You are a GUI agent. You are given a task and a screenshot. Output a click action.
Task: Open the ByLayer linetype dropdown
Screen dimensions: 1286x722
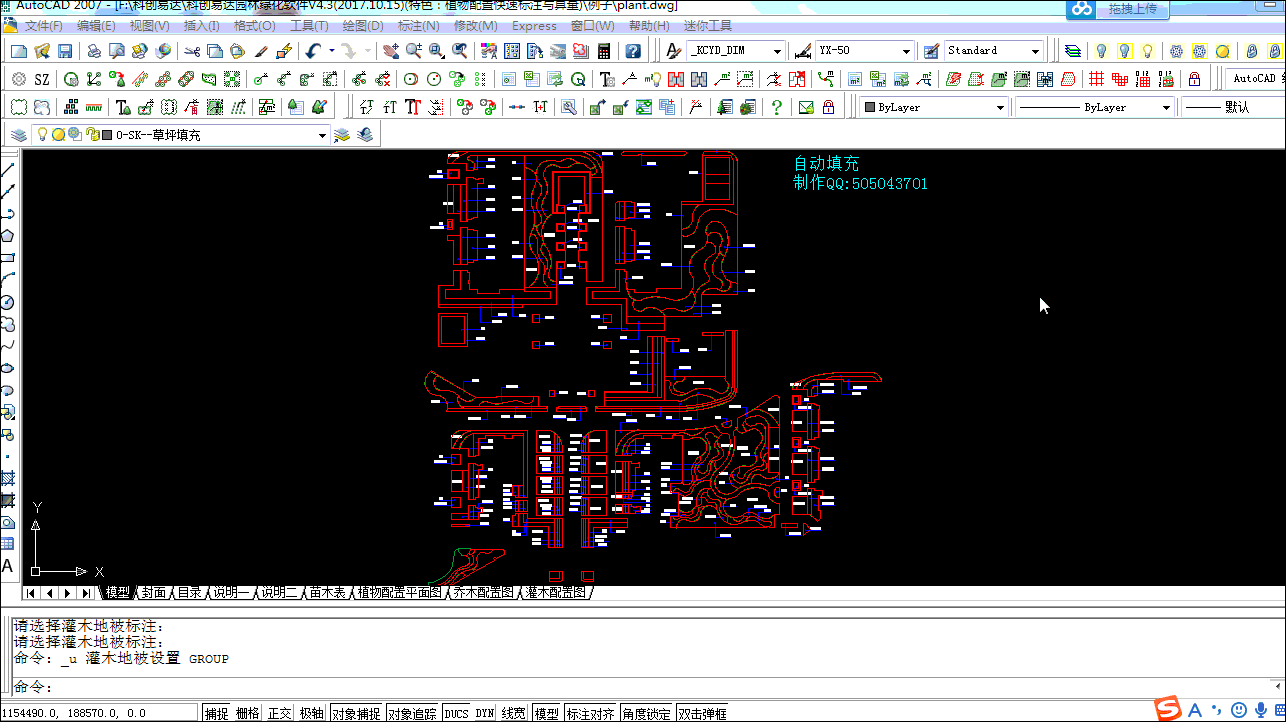tap(1095, 107)
